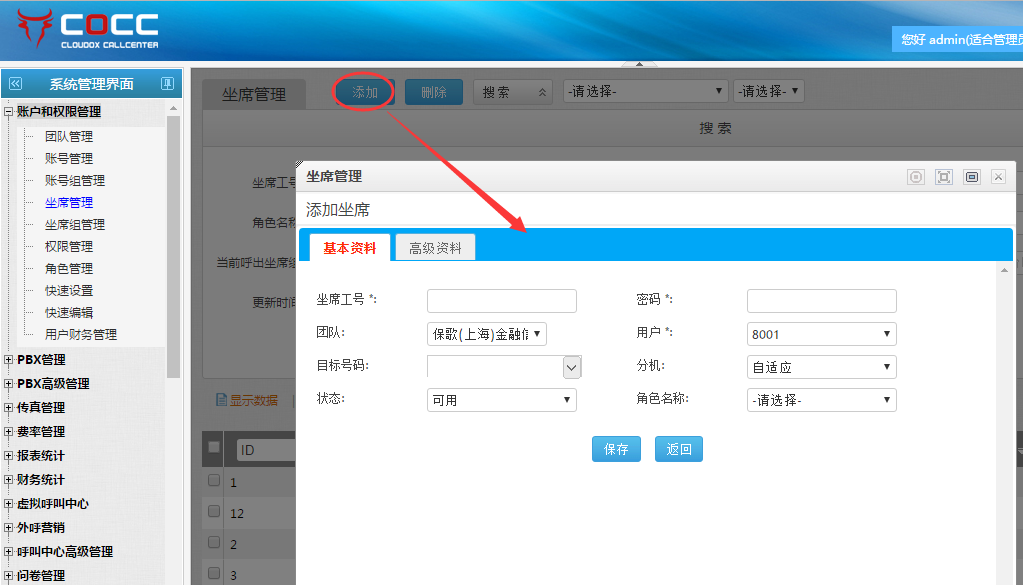The width and height of the screenshot is (1023, 585).
Task: Click the 坐席工号 input field
Action: (x=501, y=301)
